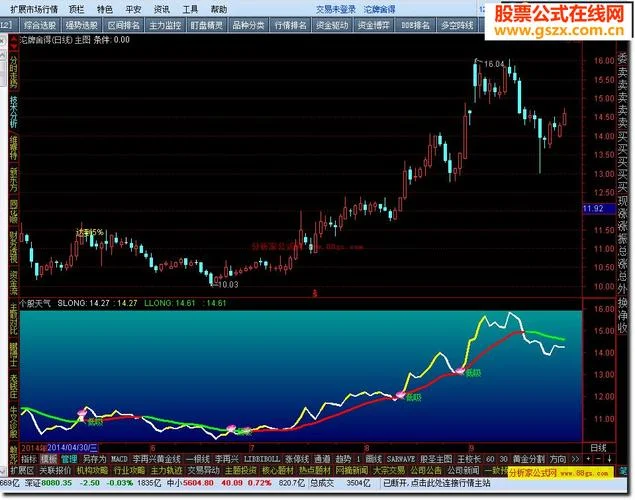Click the 另存为 button in indicator bar
Screen dimensions: 635x500
94,459
